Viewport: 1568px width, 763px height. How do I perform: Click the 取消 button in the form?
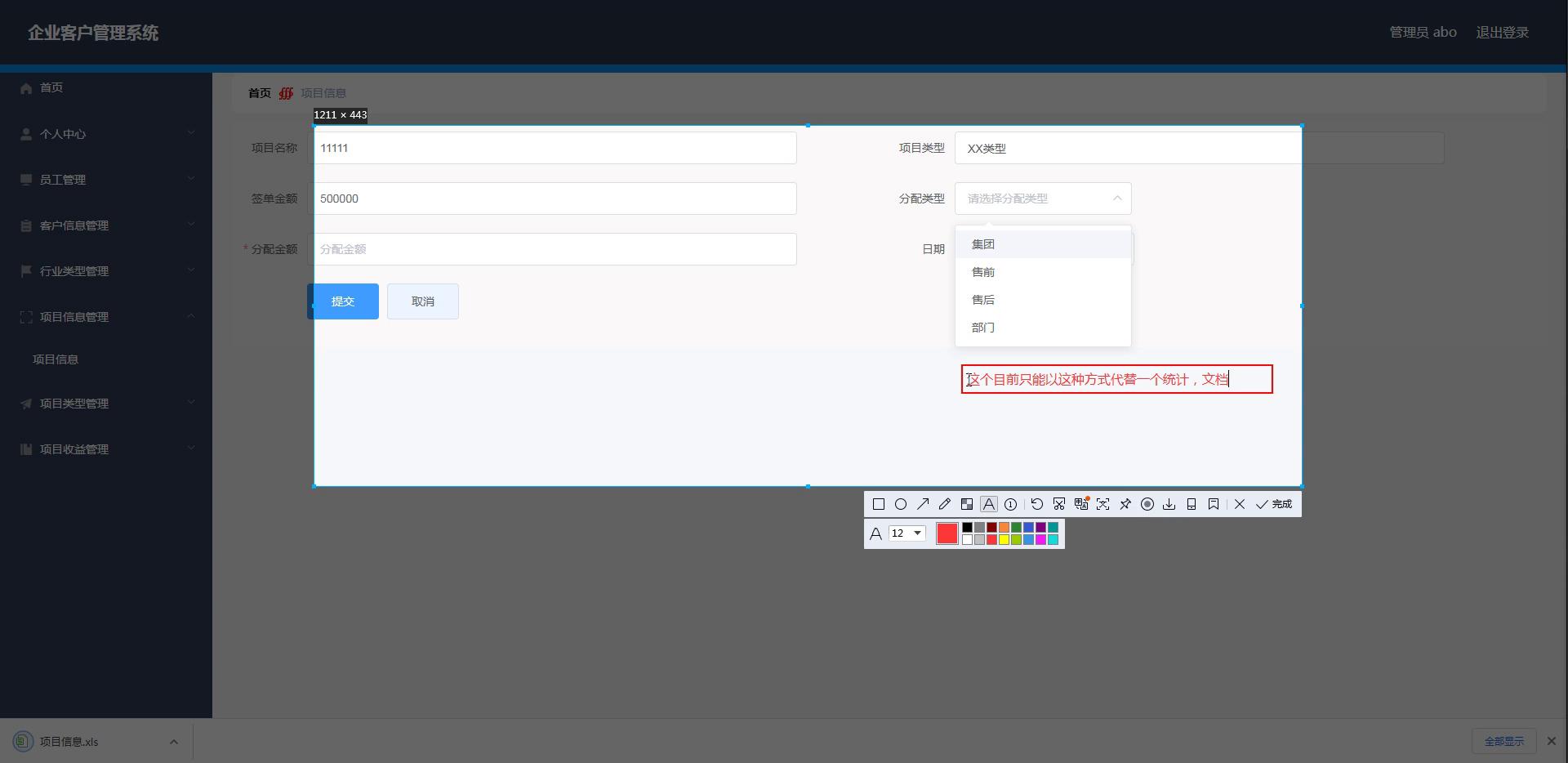coord(423,301)
